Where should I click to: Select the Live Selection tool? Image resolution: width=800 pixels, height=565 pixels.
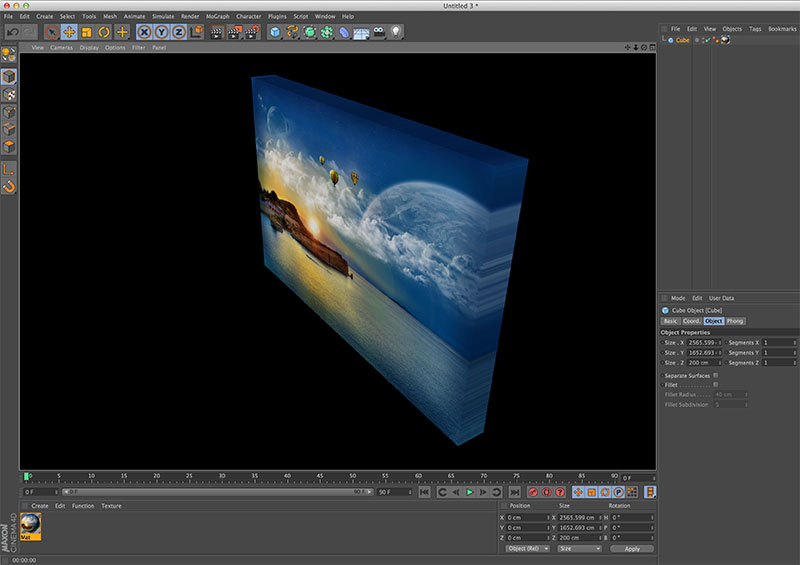tap(52, 32)
